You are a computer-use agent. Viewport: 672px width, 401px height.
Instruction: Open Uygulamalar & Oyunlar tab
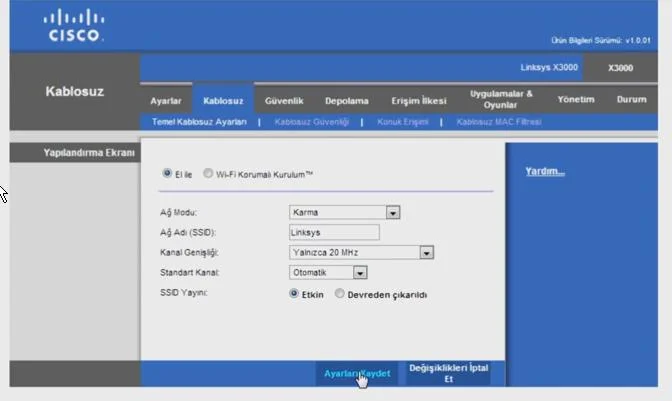tap(501, 99)
